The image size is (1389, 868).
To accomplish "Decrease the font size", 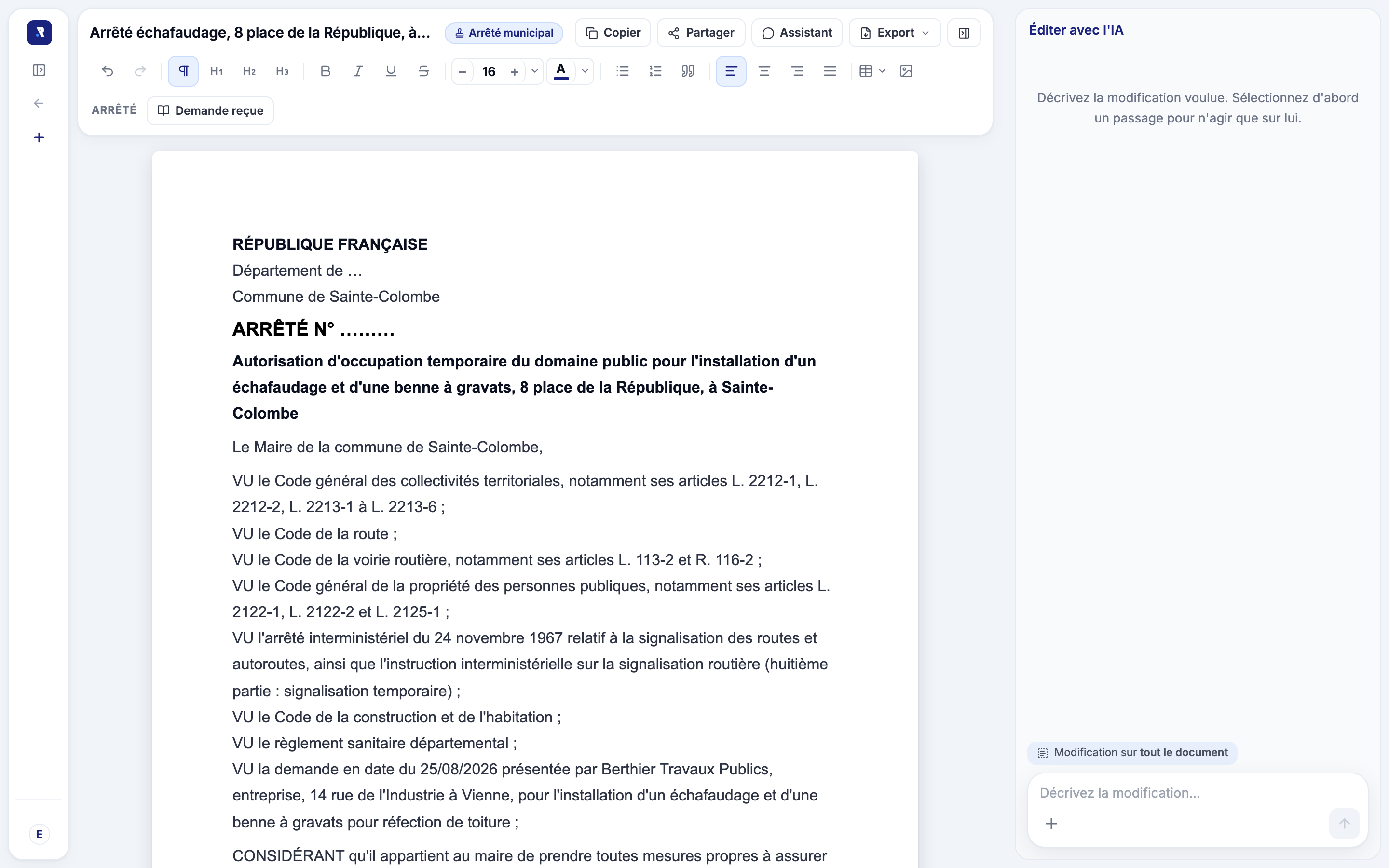I will 463,72.
